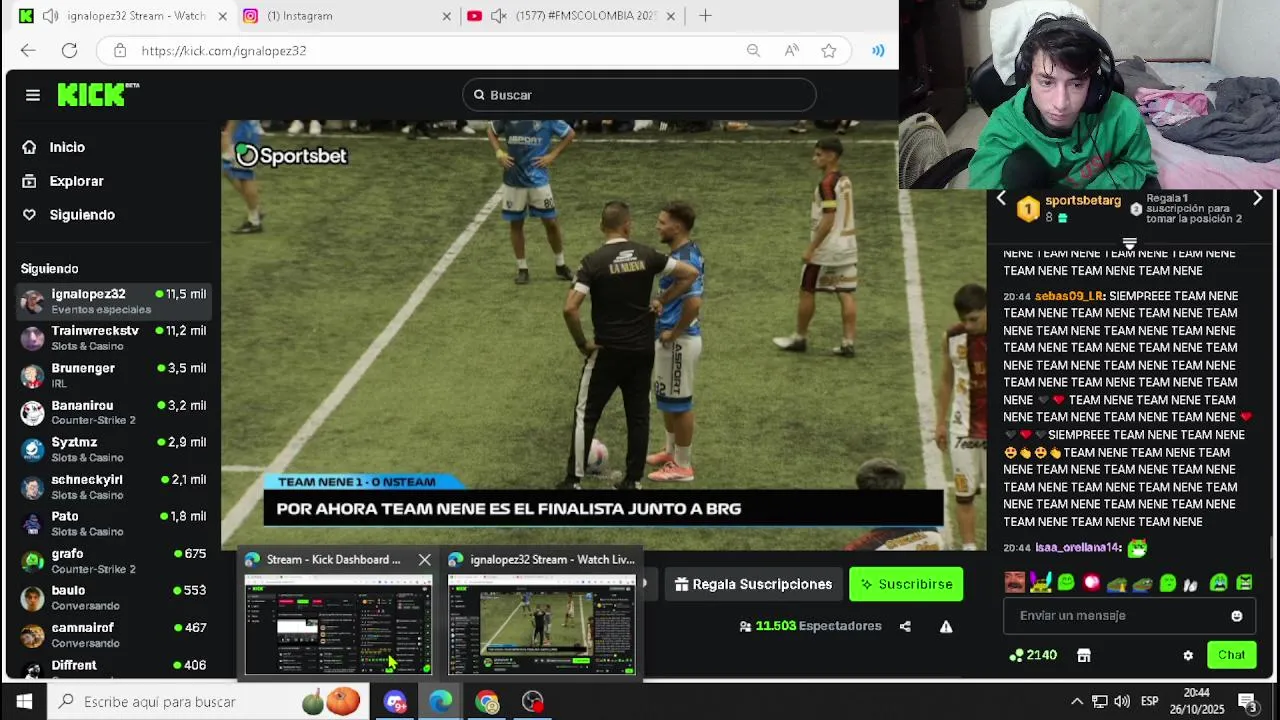Image resolution: width=1280 pixels, height=720 pixels.
Task: Click the Buscar search field
Action: (x=639, y=95)
